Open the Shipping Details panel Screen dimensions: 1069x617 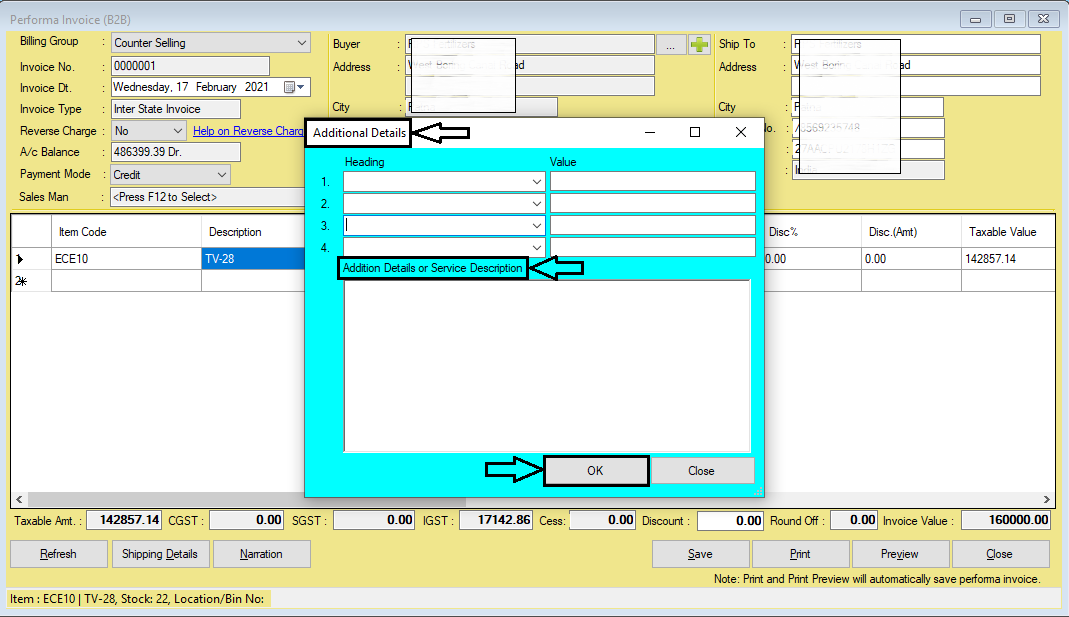tap(160, 553)
